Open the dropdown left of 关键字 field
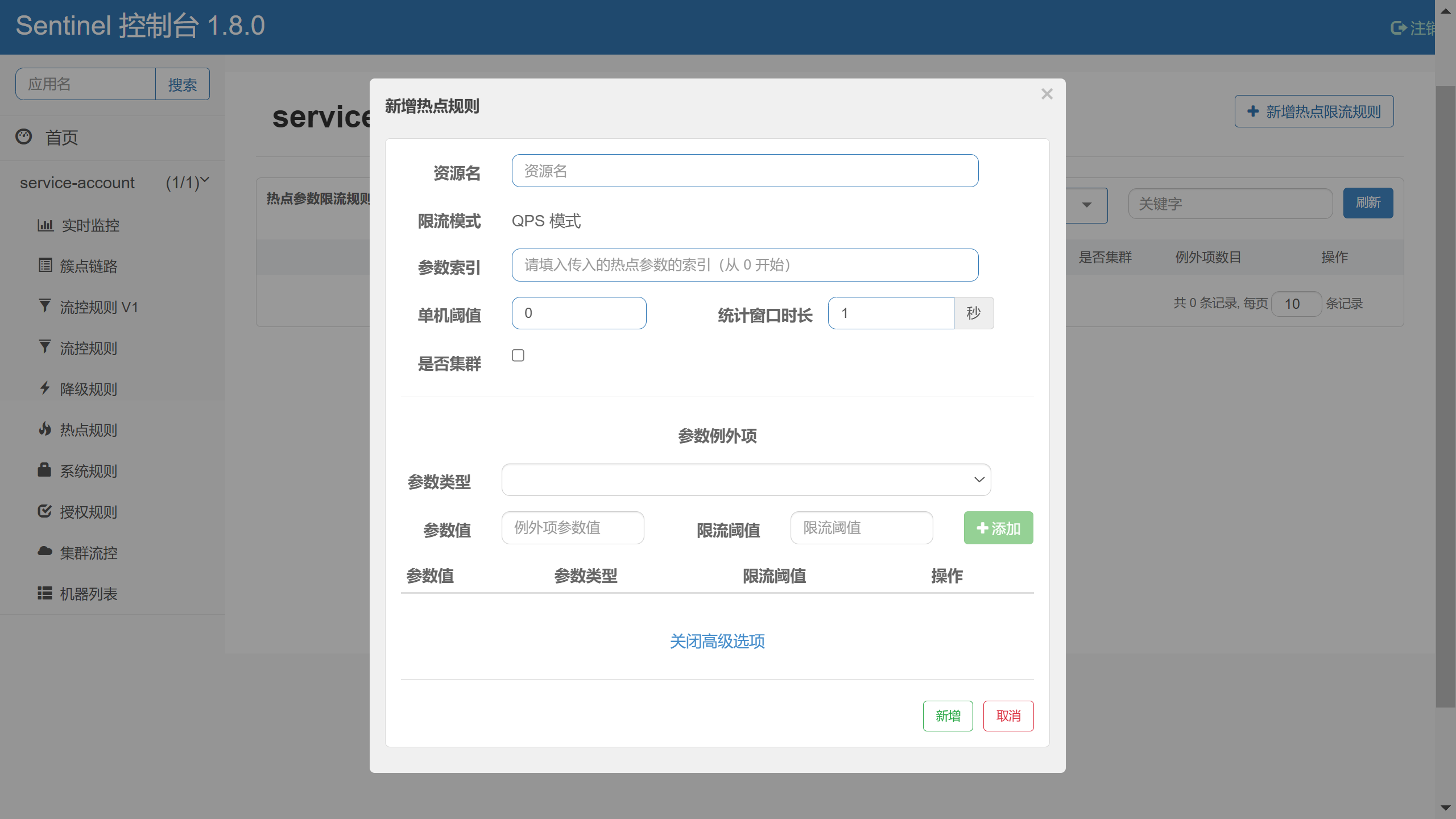Viewport: 1456px width, 819px height. 1086,205
